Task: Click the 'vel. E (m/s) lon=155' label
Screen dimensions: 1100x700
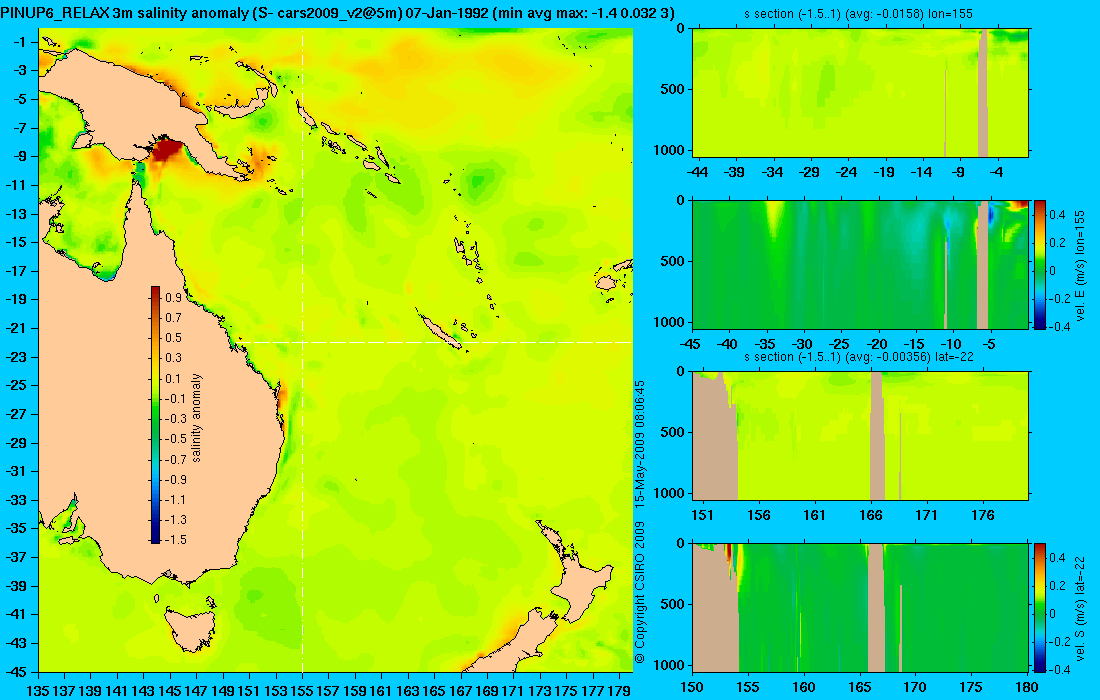Action: coord(1080,264)
